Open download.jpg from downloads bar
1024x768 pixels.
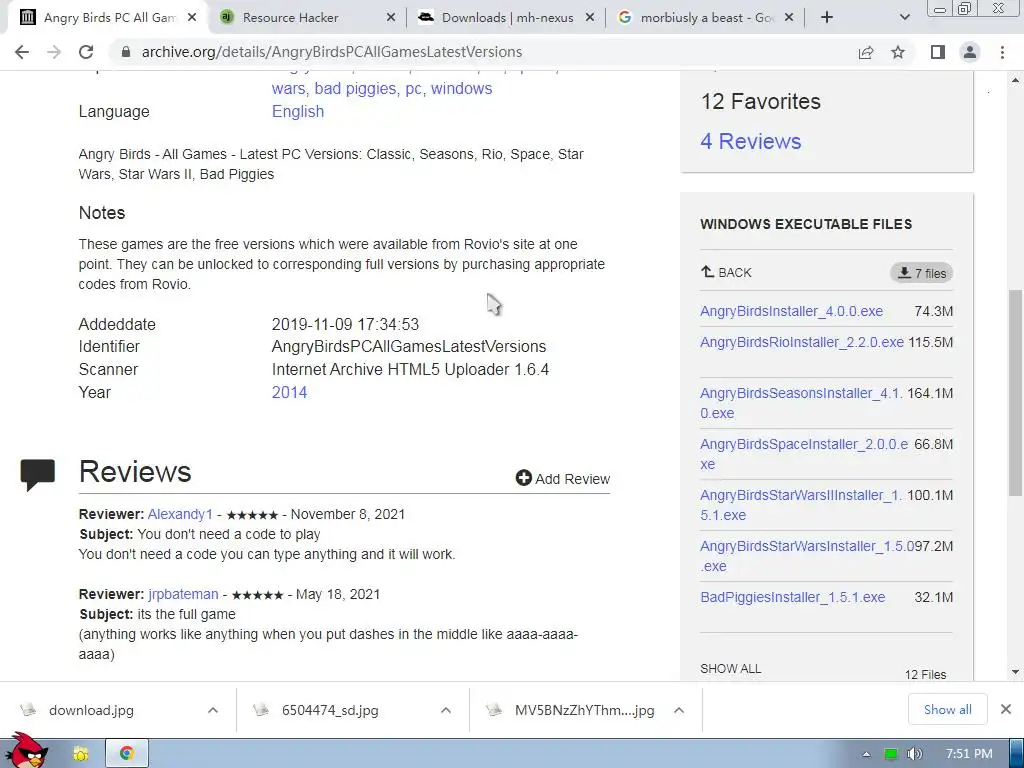click(x=91, y=711)
